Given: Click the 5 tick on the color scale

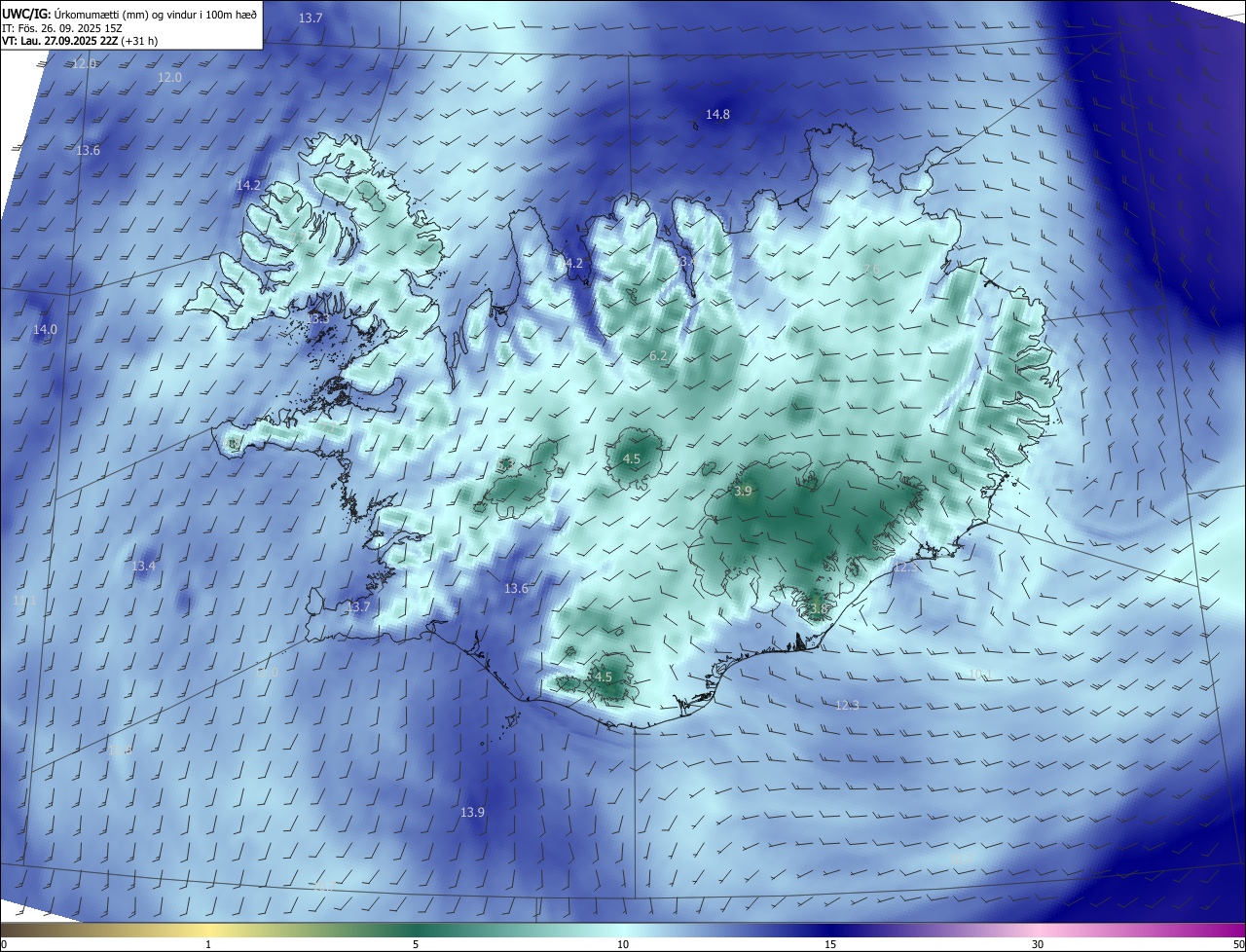Looking at the screenshot, I should 416,944.
